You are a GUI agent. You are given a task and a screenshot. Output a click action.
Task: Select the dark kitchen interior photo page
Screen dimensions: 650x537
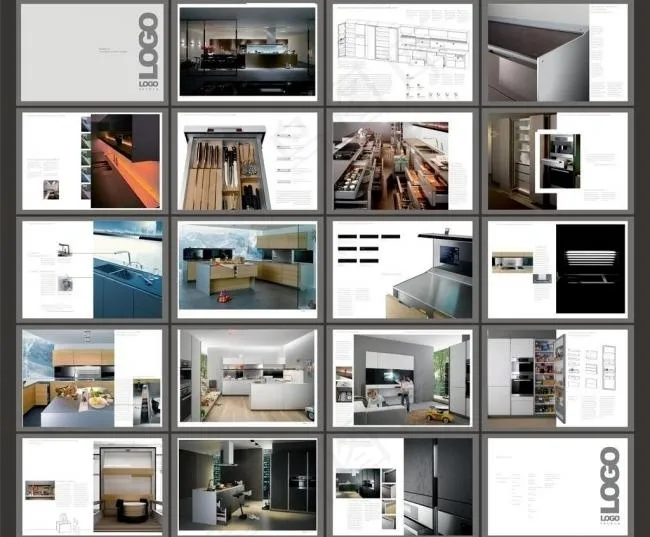click(247, 52)
